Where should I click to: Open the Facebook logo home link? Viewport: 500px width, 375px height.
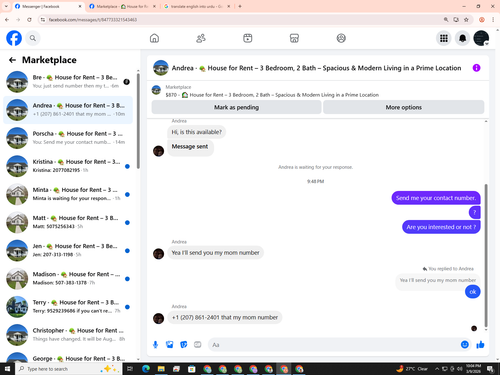pyautogui.click(x=14, y=38)
